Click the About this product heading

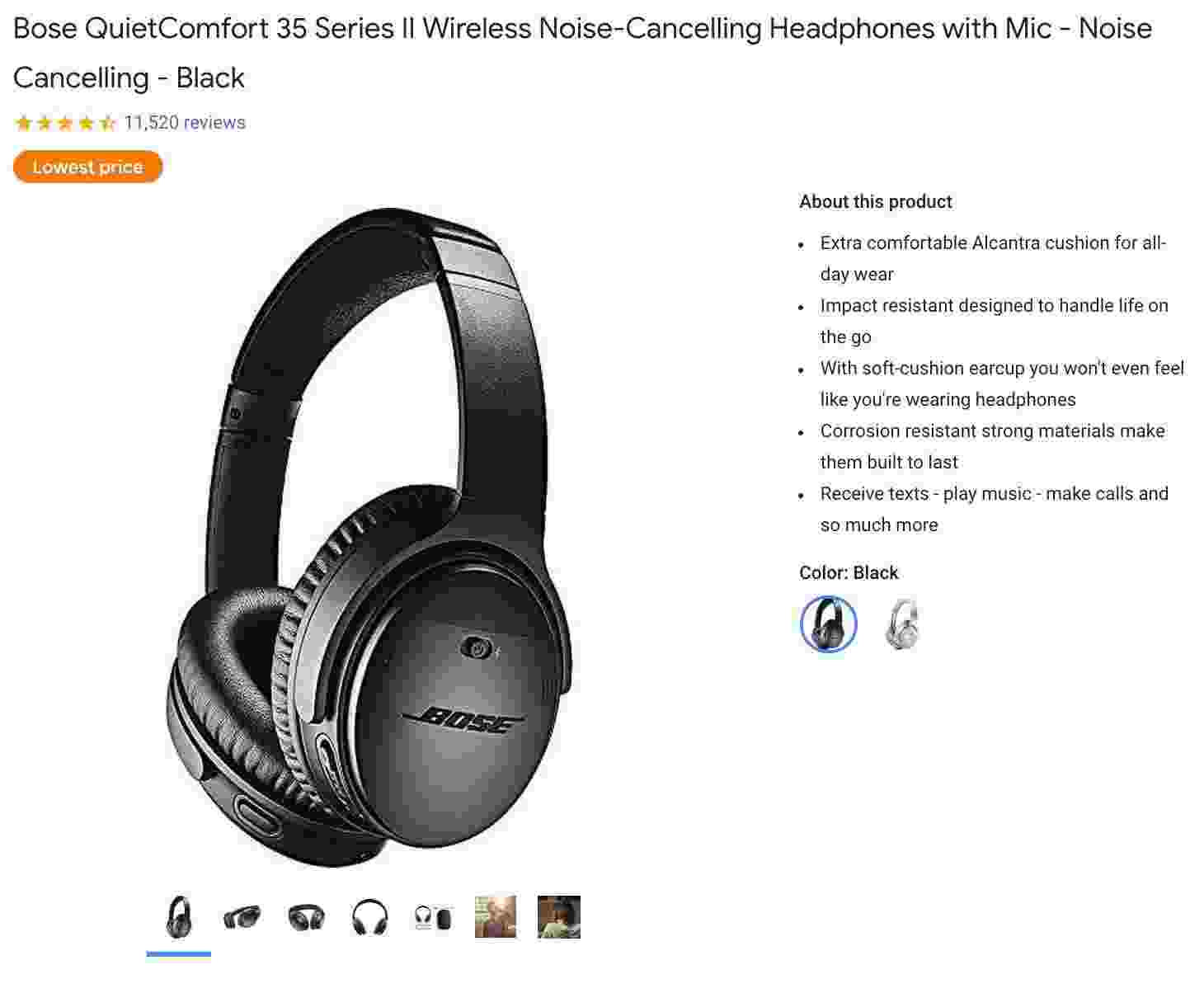click(876, 202)
